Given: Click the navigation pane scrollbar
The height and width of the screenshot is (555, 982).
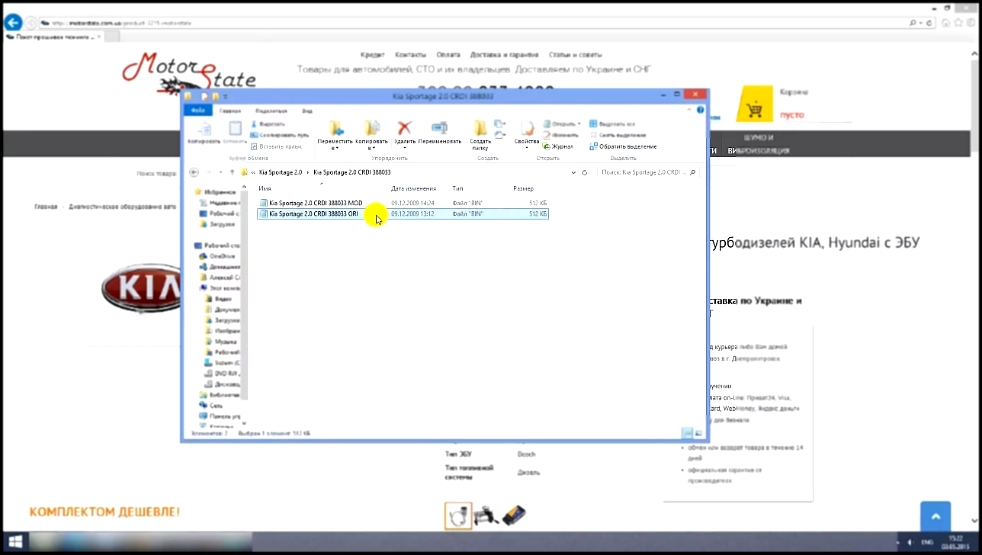Looking at the screenshot, I should coord(244,294).
